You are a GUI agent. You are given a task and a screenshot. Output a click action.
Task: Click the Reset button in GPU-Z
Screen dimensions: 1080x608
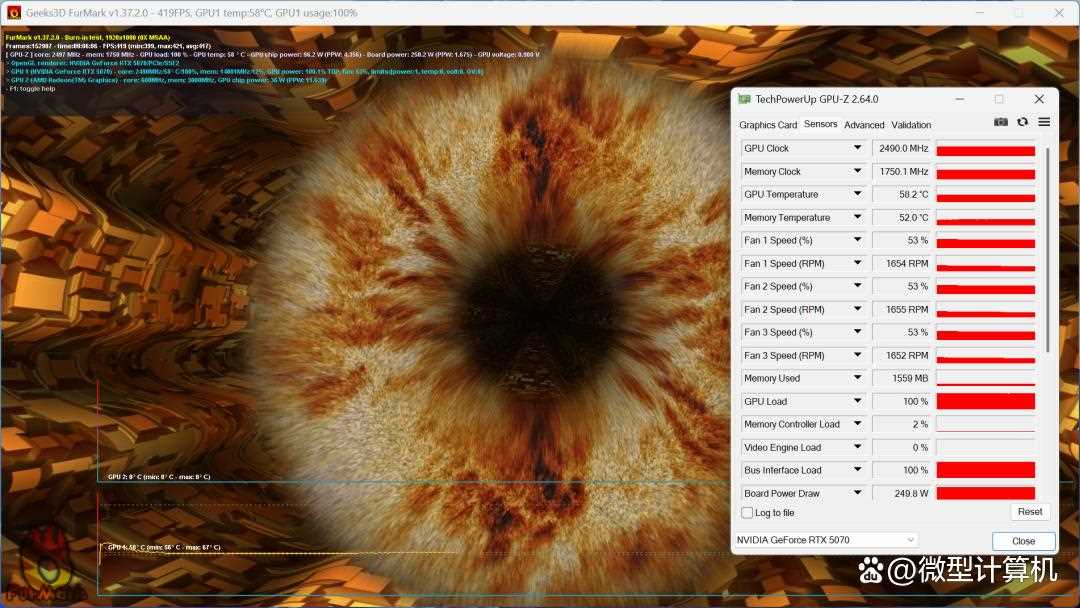[x=1030, y=512]
